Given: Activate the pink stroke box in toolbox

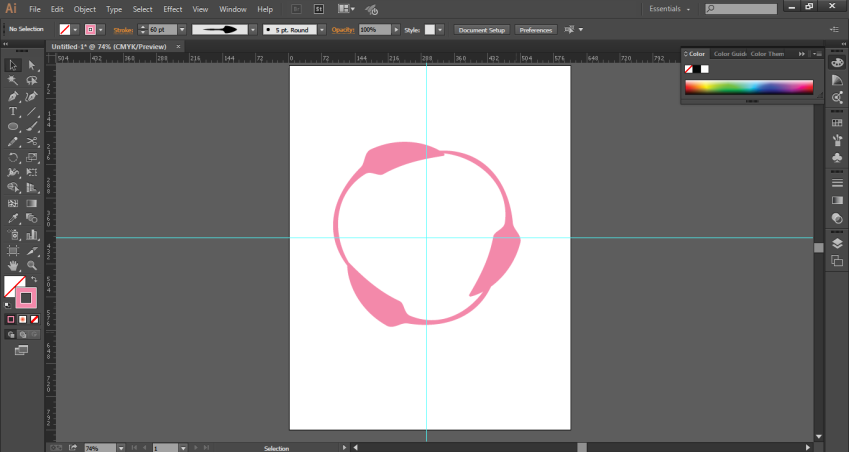Looking at the screenshot, I should [26, 298].
